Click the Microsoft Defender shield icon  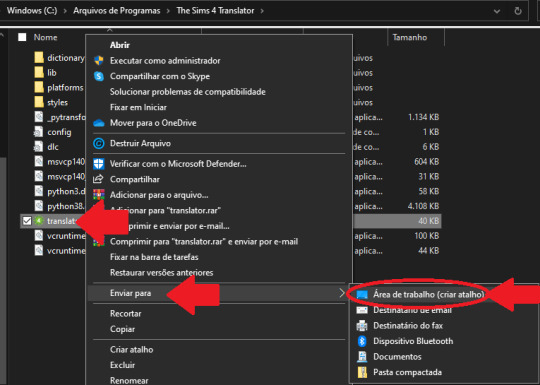pos(98,164)
